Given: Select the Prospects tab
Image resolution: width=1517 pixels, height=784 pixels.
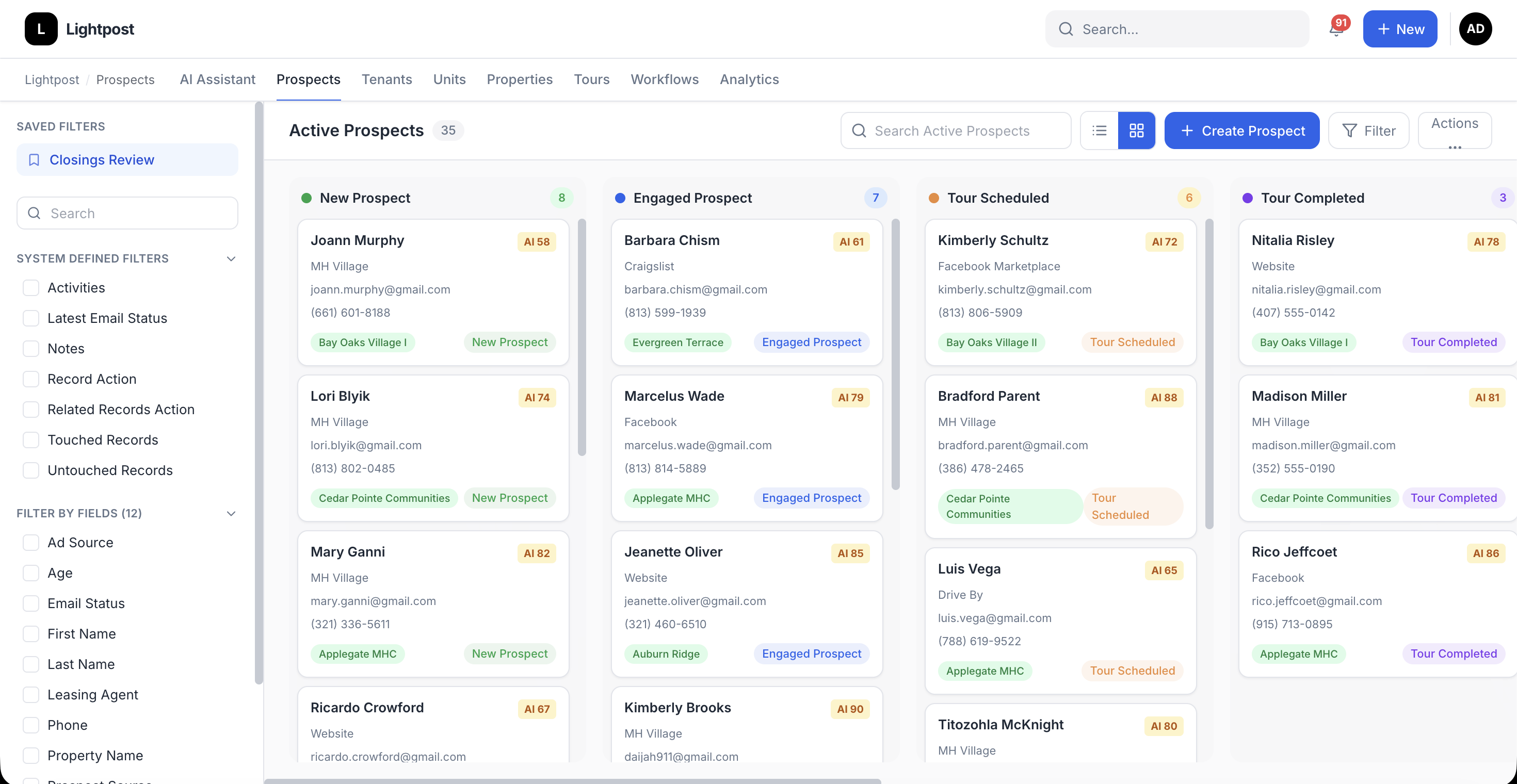Looking at the screenshot, I should (x=309, y=79).
